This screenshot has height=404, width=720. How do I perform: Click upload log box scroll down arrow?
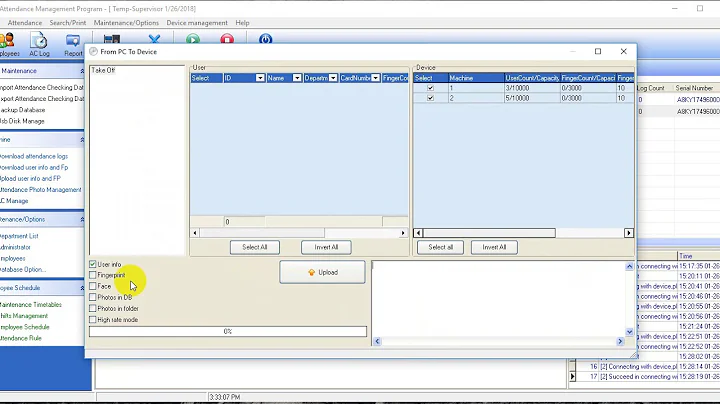pos(630,332)
